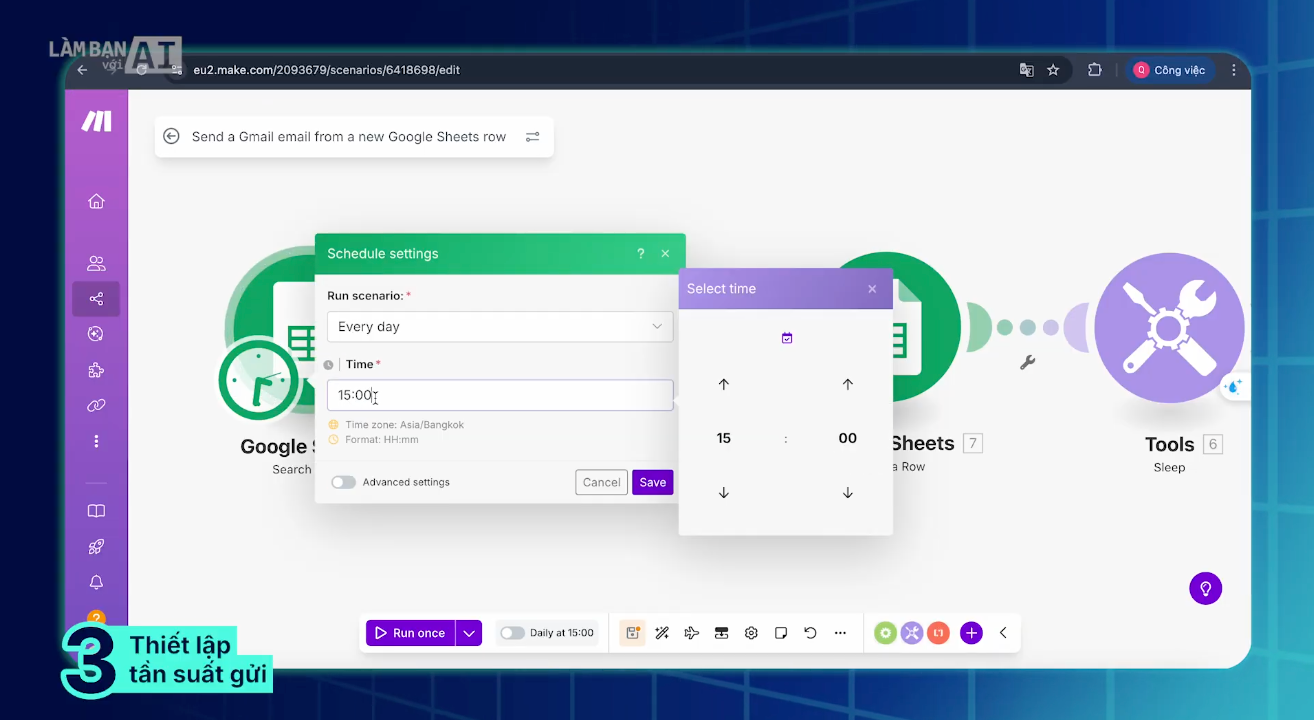Click the magic wand auto-align icon
1314x720 pixels.
pos(661,633)
